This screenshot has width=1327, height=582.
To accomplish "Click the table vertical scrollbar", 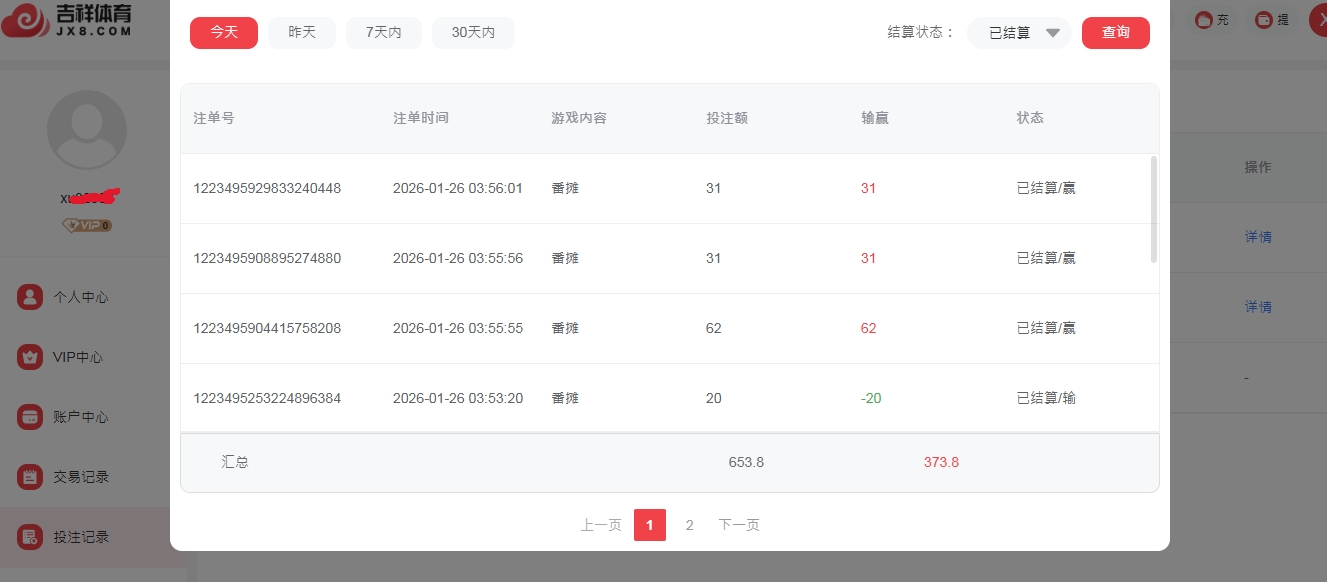I will pos(1154,210).
